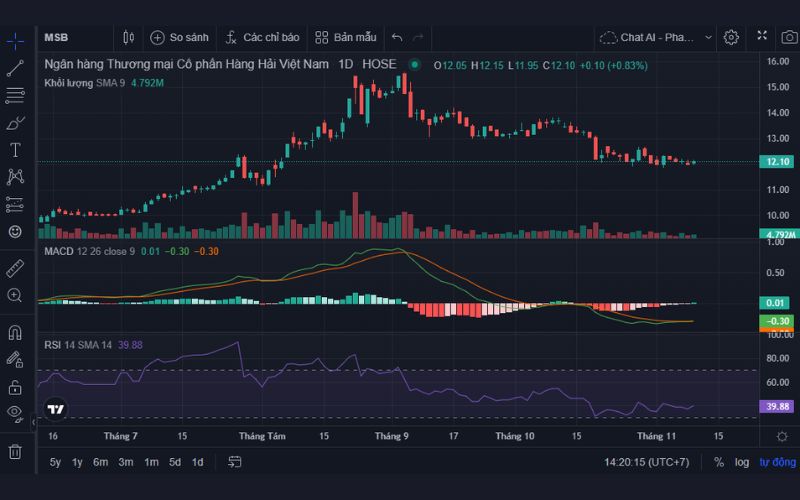800x500 pixels.
Task: Click the So sánh compare button
Action: pyautogui.click(x=180, y=37)
